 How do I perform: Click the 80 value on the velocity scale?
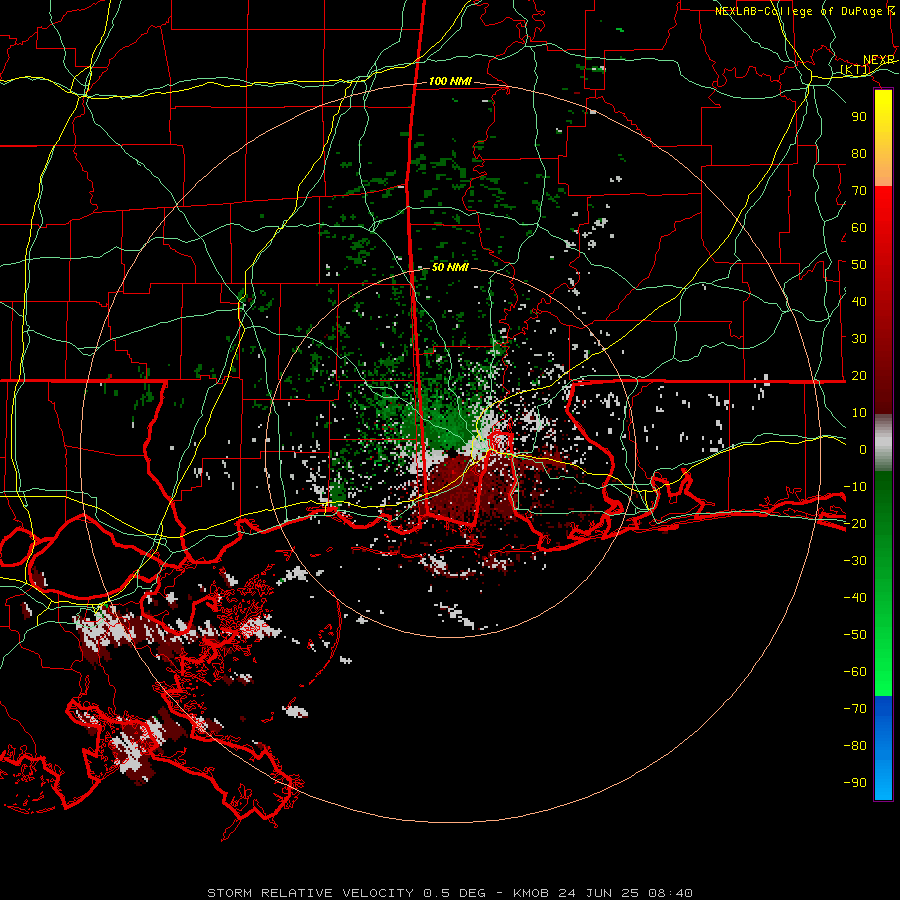859,154
